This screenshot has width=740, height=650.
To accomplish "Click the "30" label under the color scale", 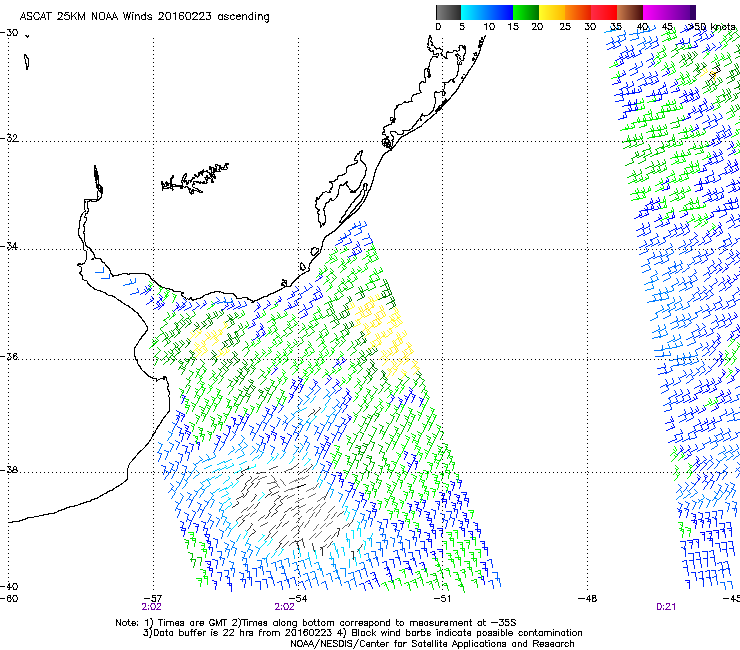I will [590, 27].
